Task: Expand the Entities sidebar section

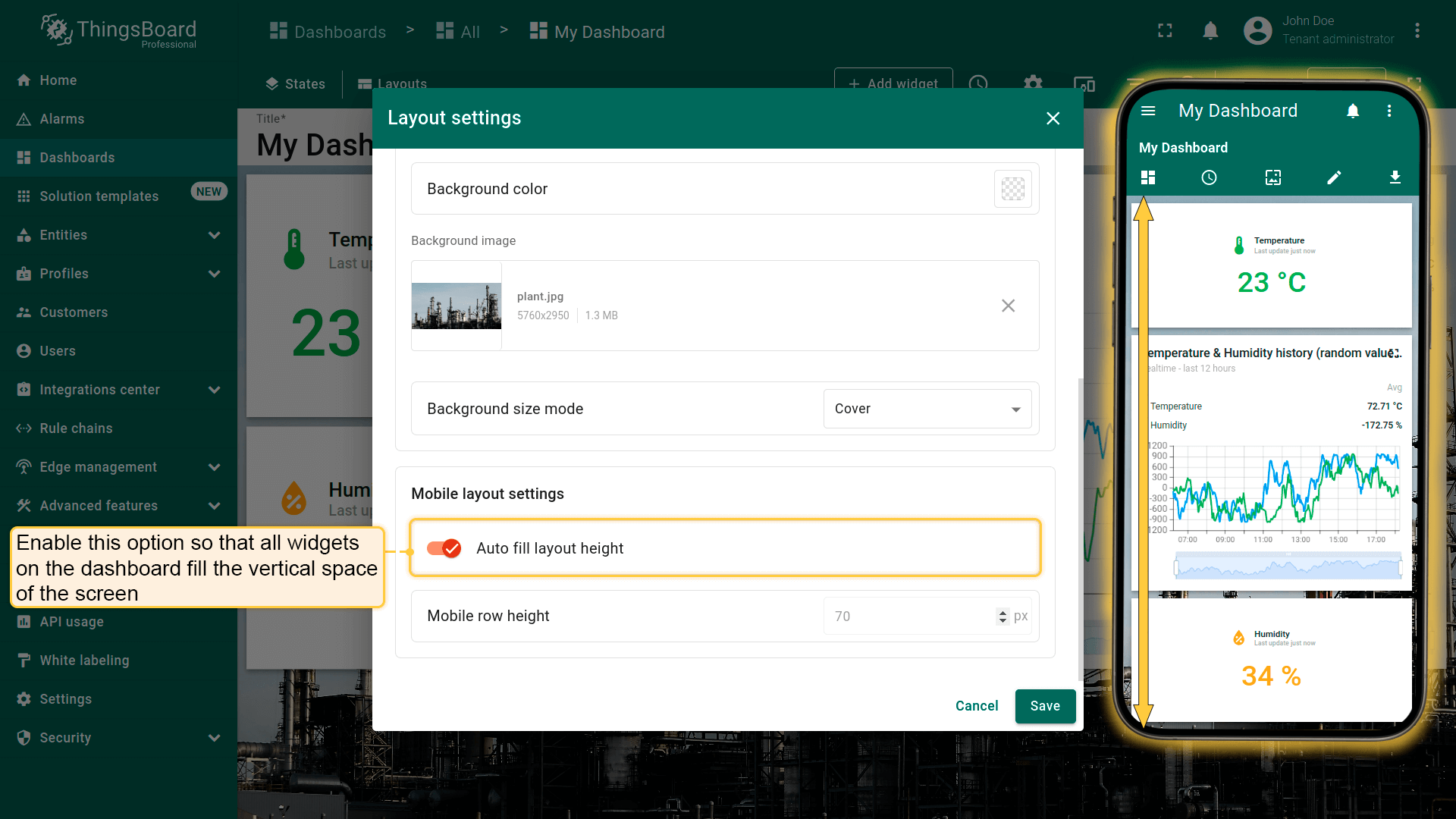Action: (x=215, y=235)
